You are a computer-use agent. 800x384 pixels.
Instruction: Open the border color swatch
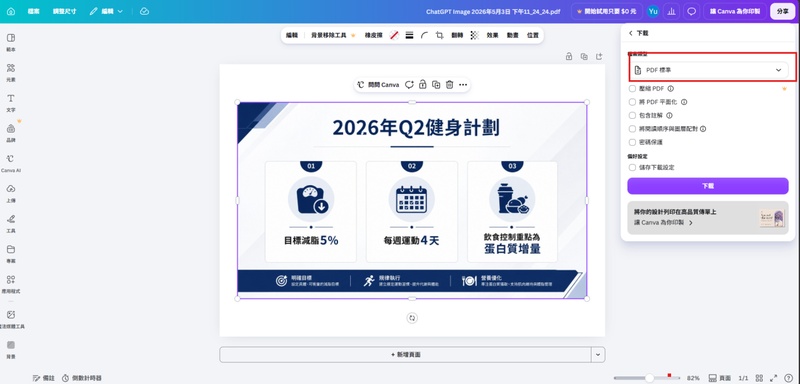394,35
